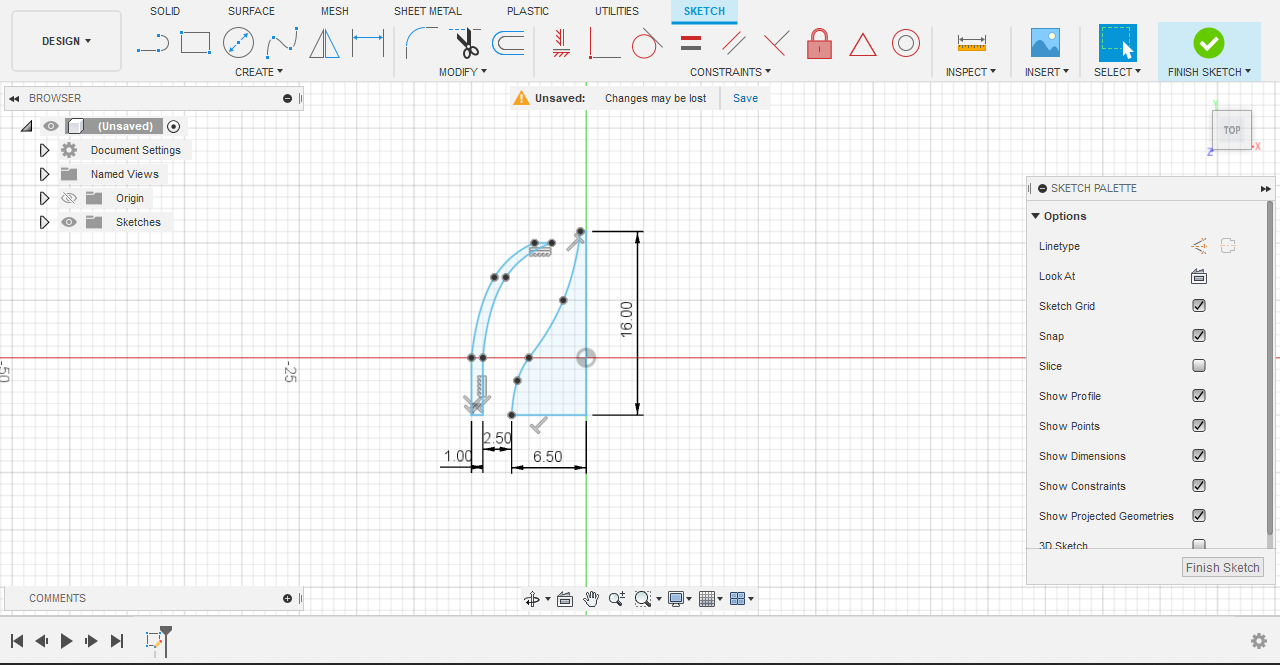Image resolution: width=1280 pixels, height=665 pixels.
Task: Expand the Sketches tree node
Action: point(44,222)
